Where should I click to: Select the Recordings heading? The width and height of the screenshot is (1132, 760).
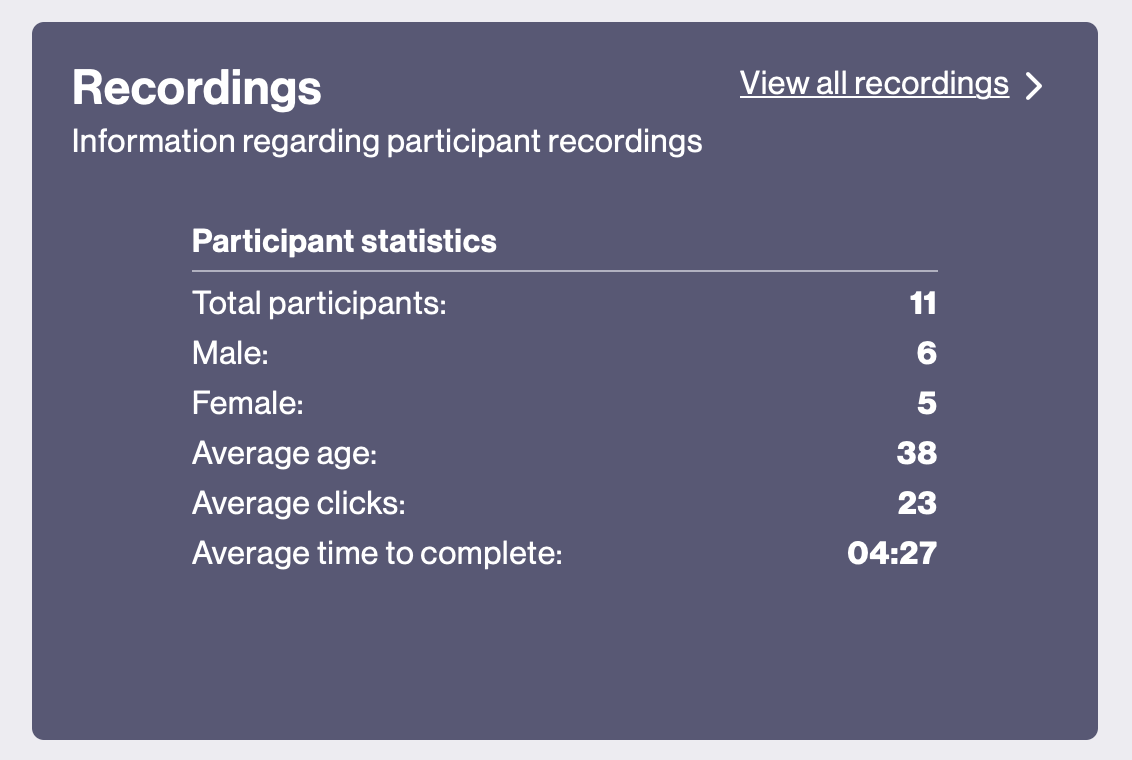[x=196, y=88]
